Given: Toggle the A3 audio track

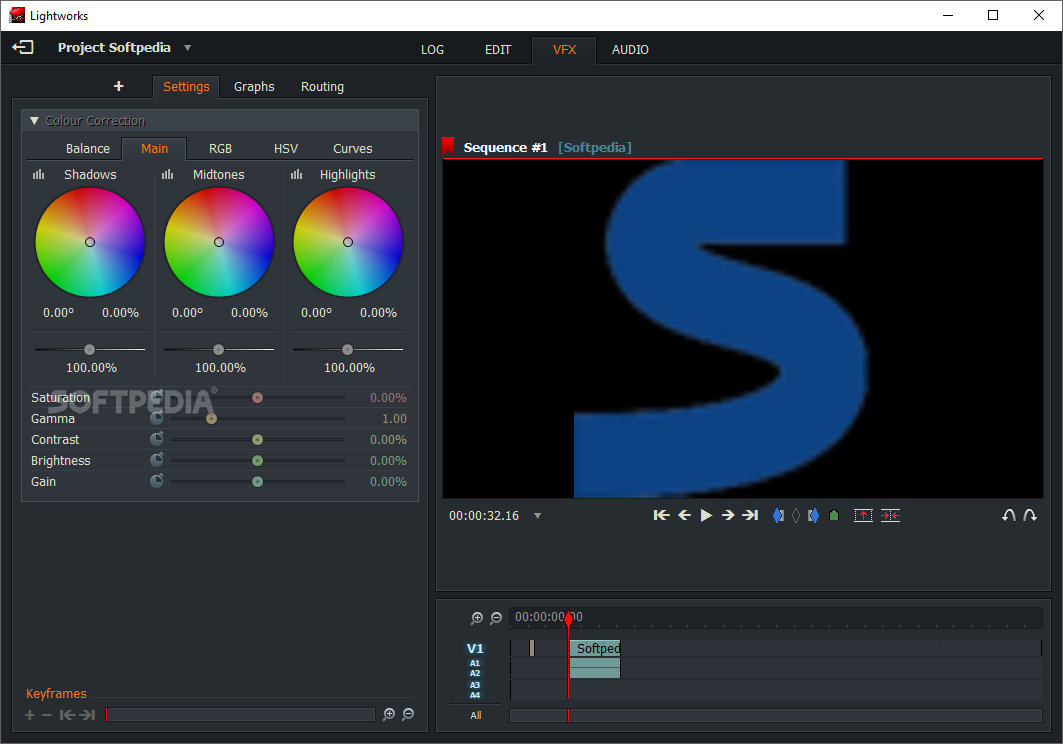Looking at the screenshot, I should tap(475, 685).
